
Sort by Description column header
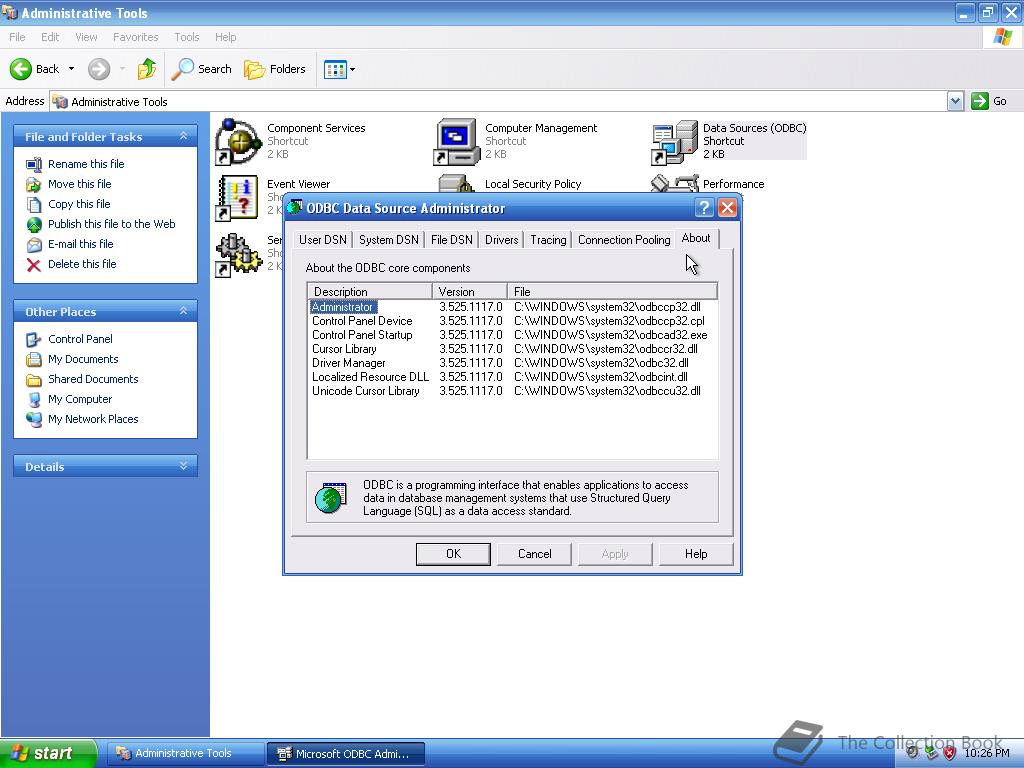point(370,291)
